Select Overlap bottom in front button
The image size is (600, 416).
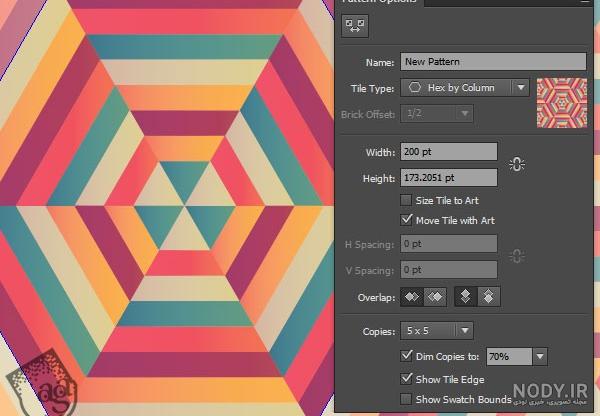[489, 297]
